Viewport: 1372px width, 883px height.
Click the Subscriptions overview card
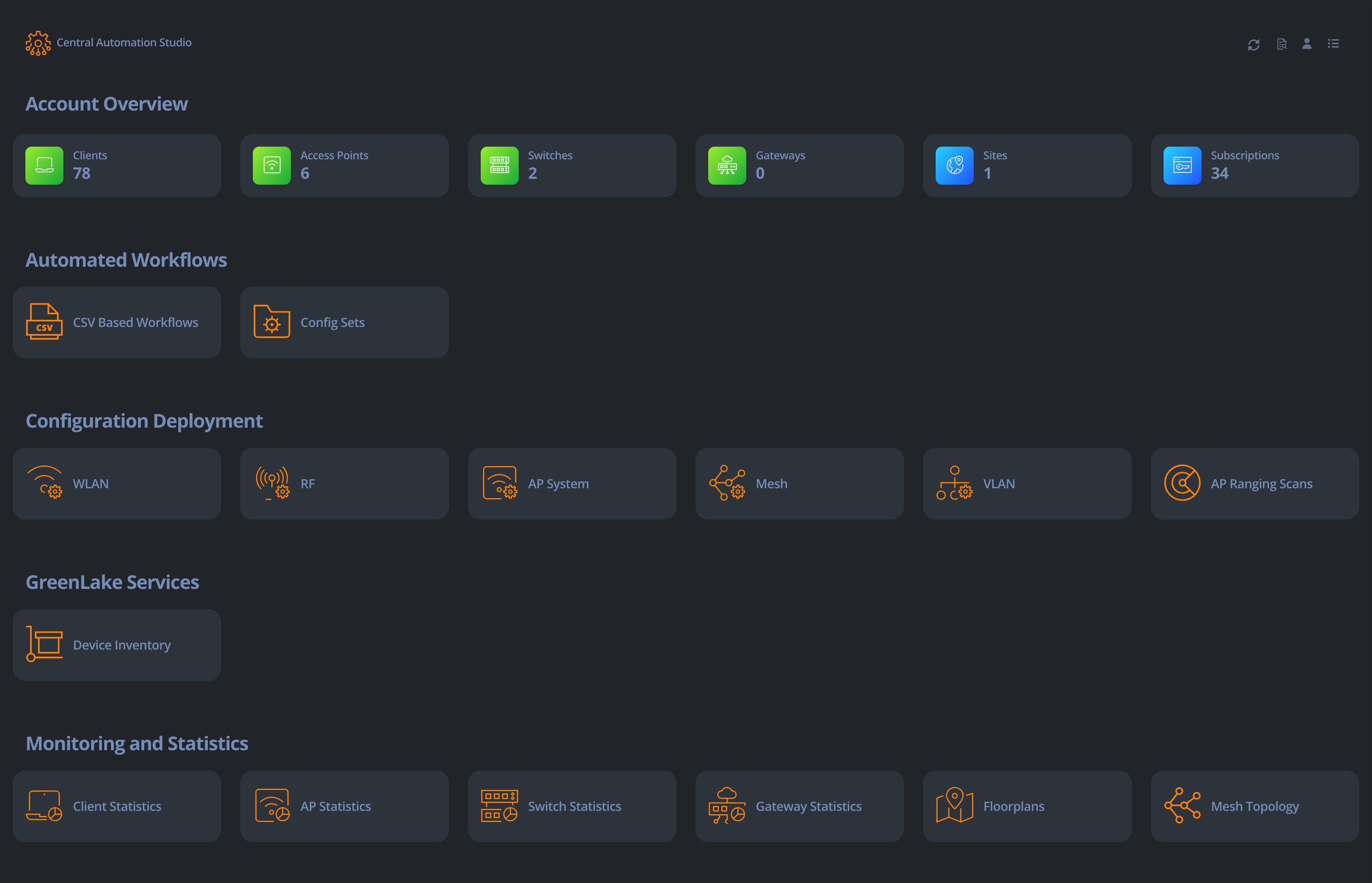[1254, 166]
